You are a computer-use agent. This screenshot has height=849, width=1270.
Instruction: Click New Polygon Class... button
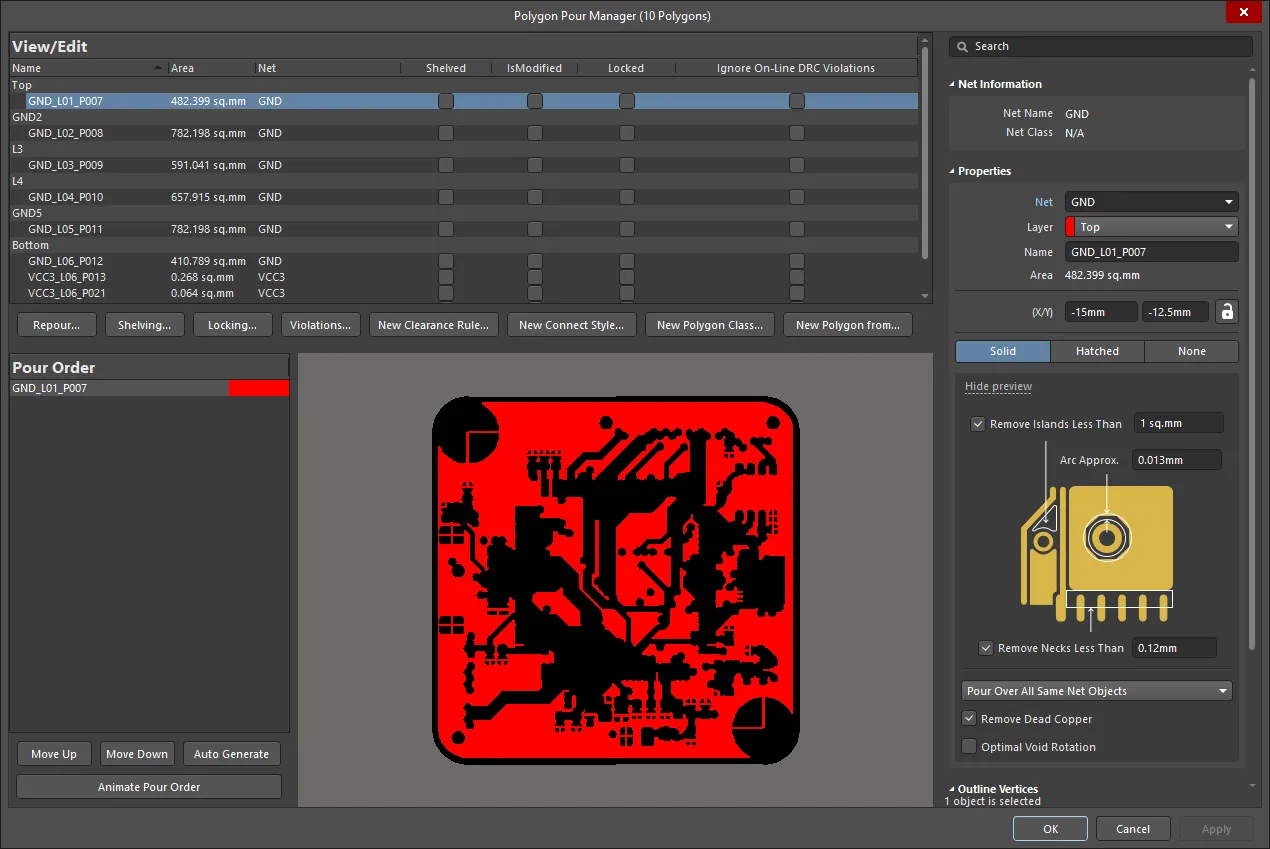click(710, 325)
